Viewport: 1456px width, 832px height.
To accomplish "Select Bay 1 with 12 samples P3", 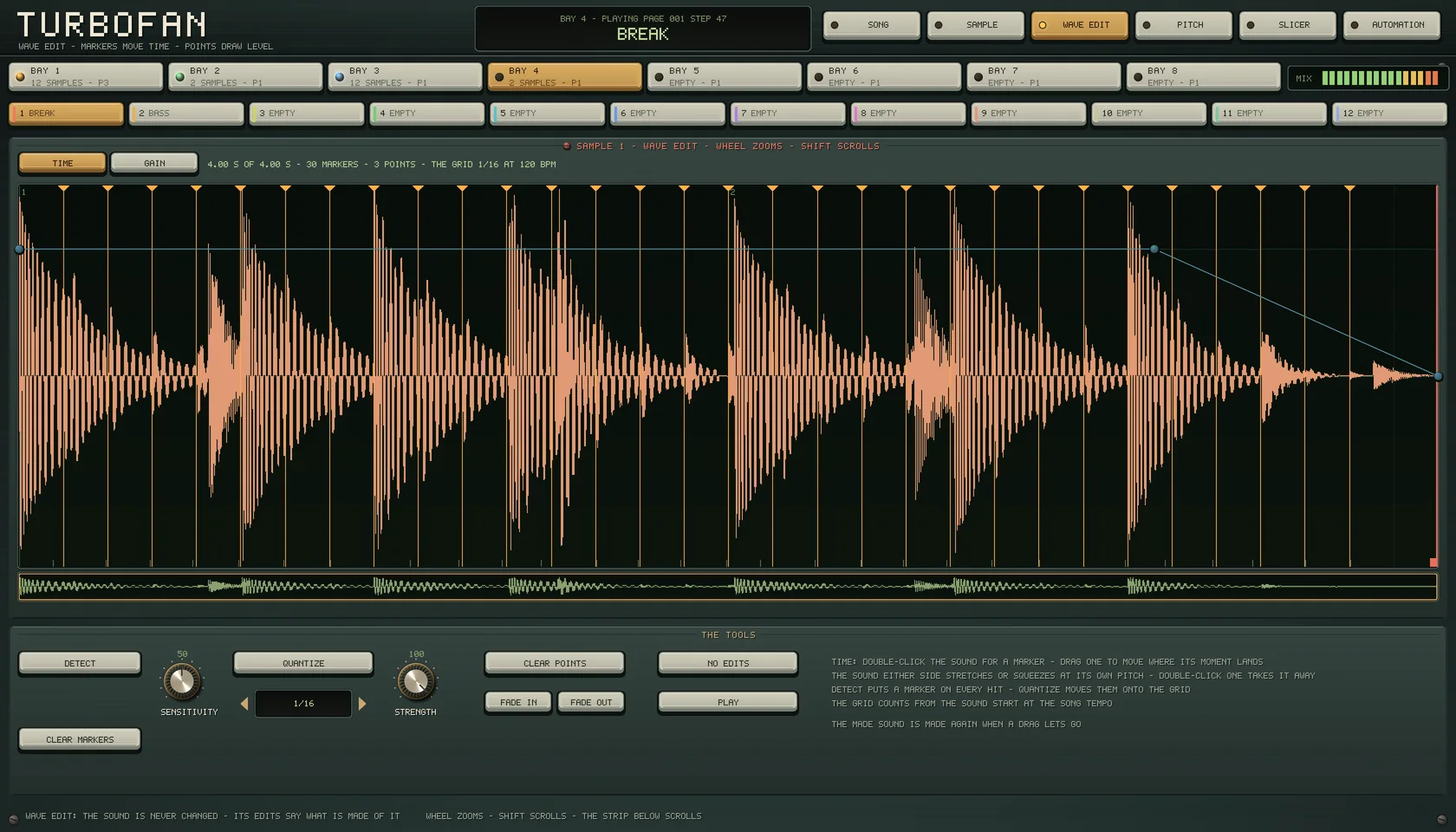I will 86,76.
